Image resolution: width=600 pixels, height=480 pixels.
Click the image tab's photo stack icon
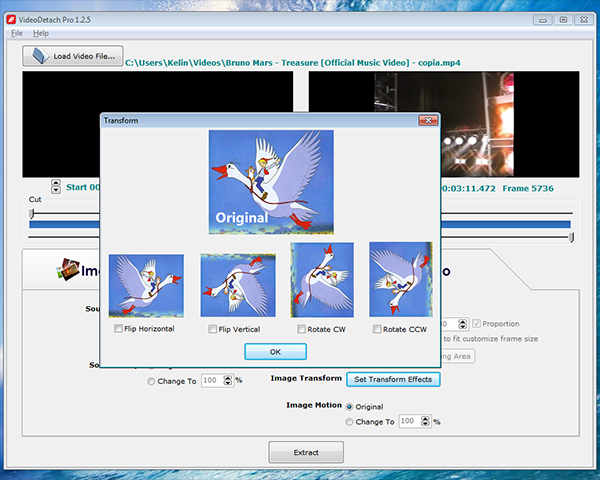tap(68, 268)
